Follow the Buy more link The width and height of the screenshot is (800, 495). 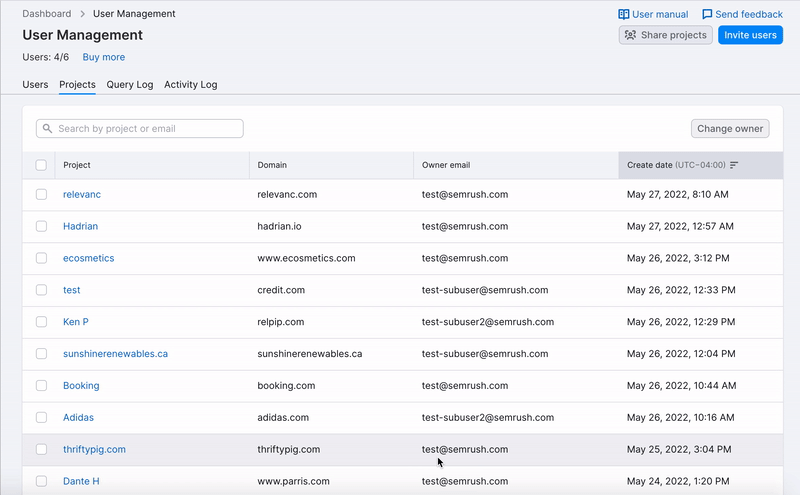(x=104, y=58)
